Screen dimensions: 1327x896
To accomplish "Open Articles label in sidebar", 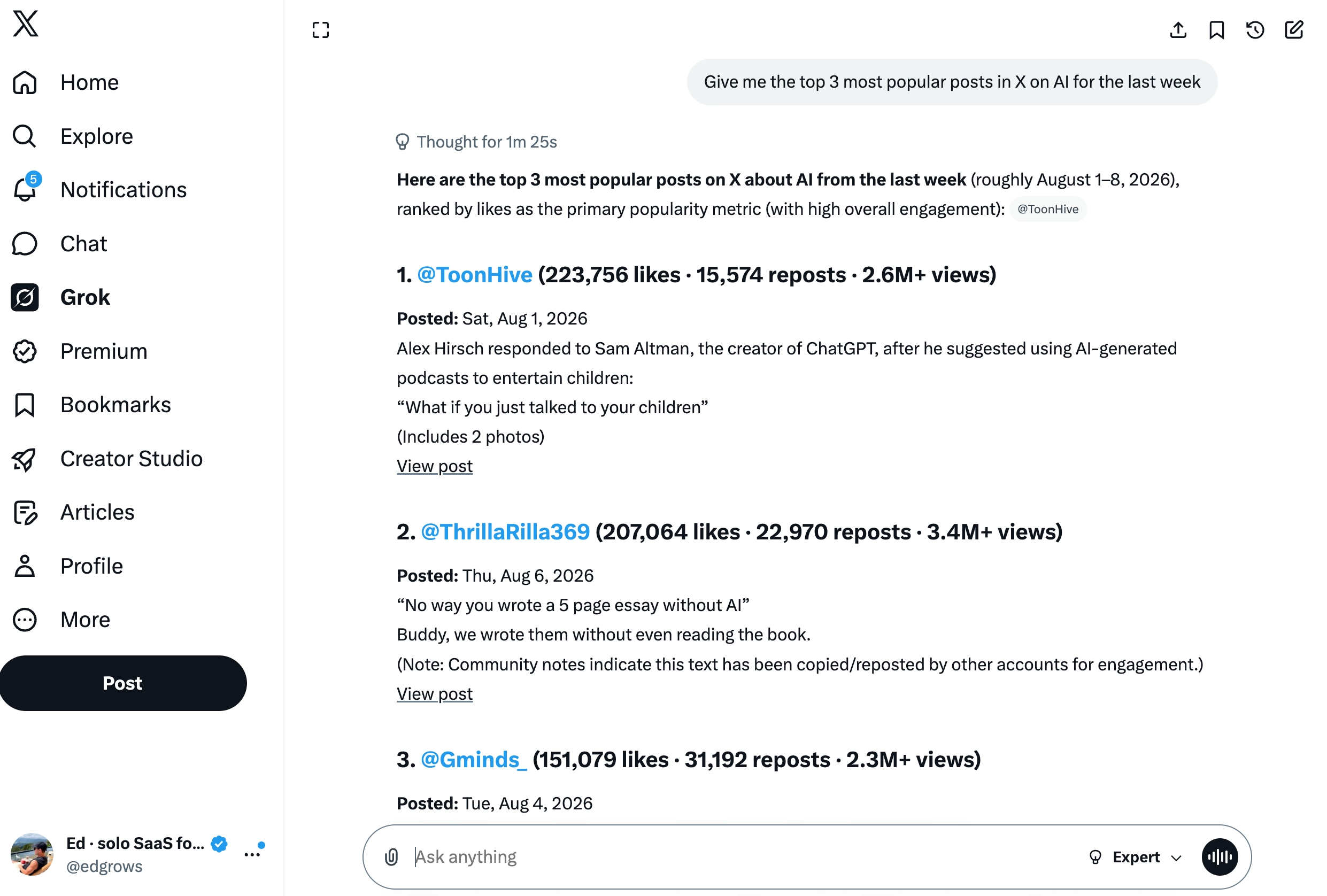I will 97,512.
